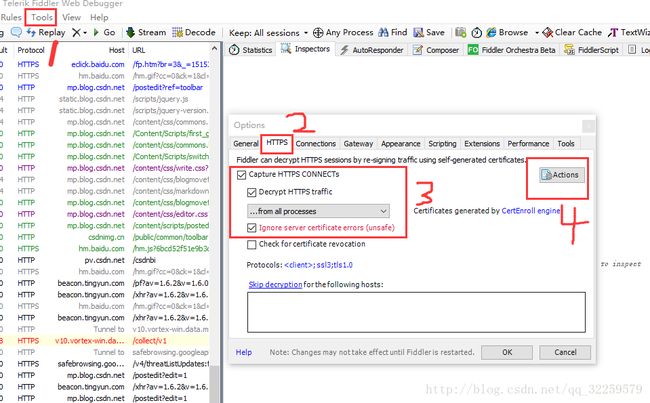Click the Skip decryption link
Screen dimensions: 650x403
[275, 284]
